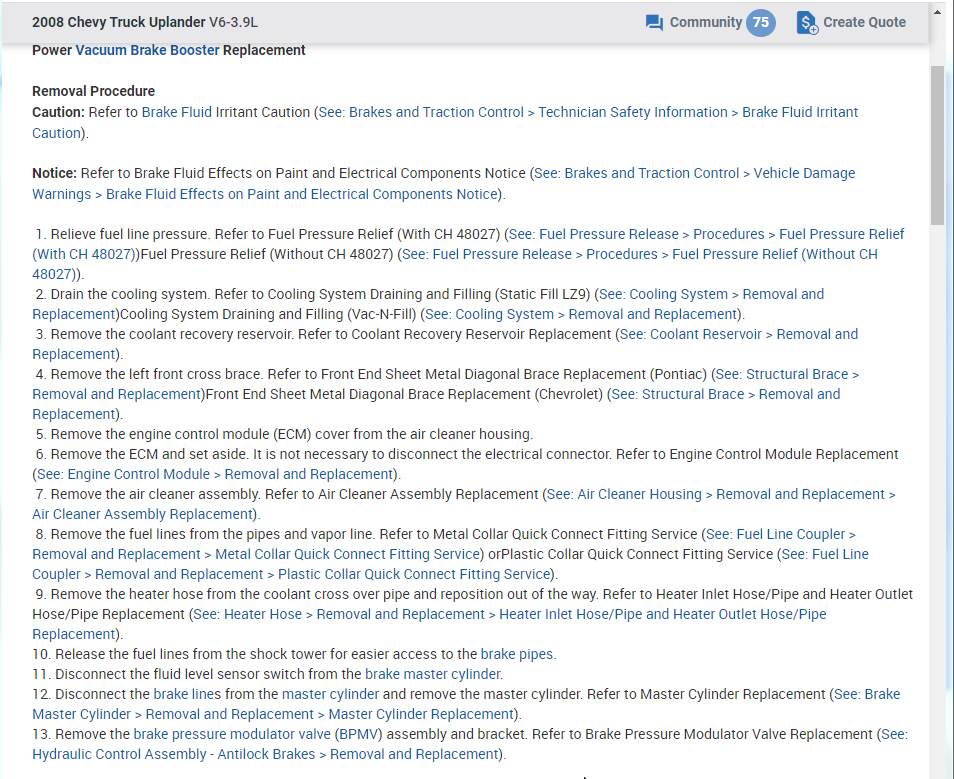Click the Caution: label
The height and width of the screenshot is (779, 954).
[x=58, y=113]
